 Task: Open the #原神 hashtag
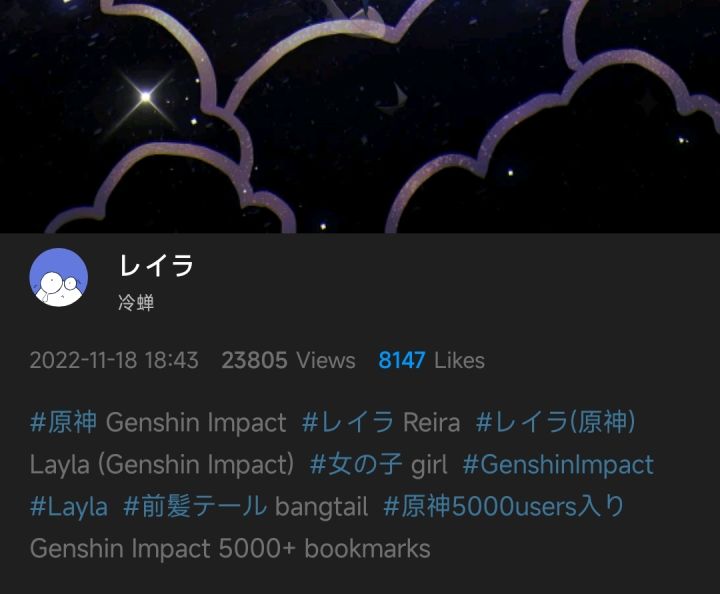63,422
